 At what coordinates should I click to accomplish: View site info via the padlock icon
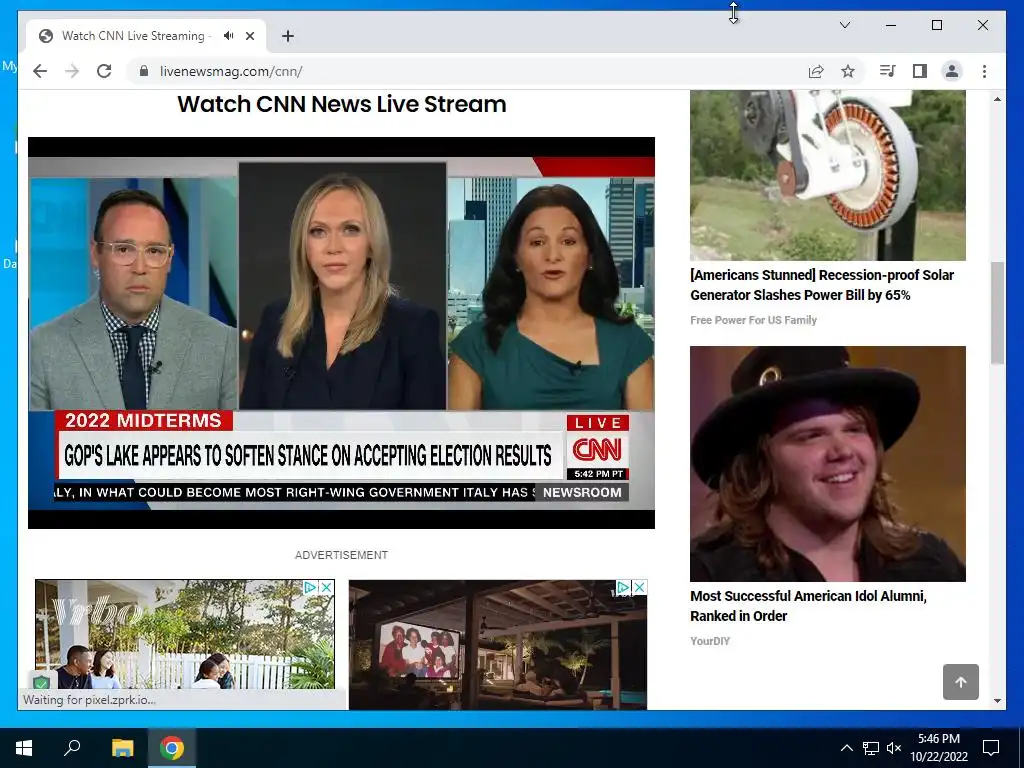(144, 71)
